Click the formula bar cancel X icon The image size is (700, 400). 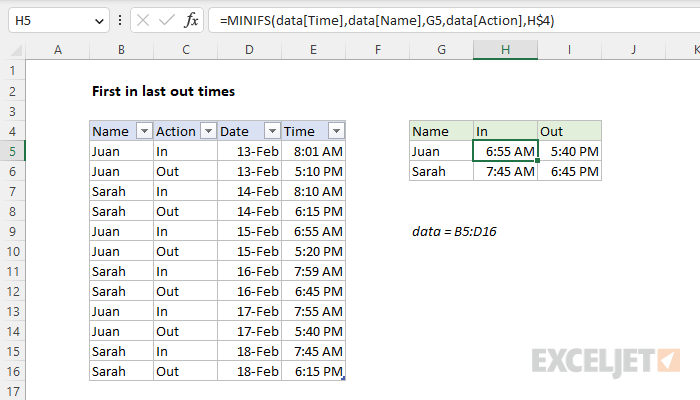coord(143,21)
